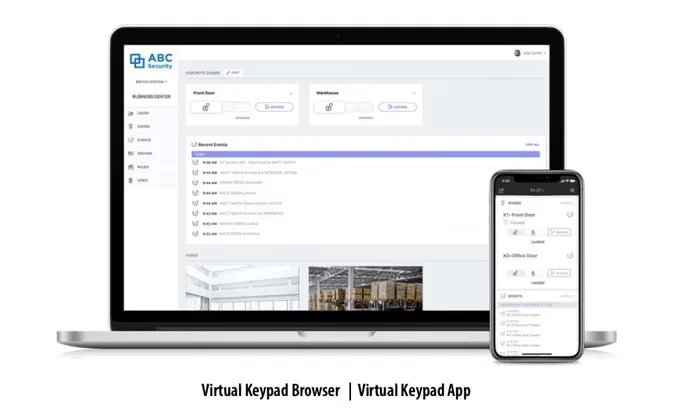Tap the edit icon in phone app header
The image size is (674, 418).
pyautogui.click(x=501, y=191)
